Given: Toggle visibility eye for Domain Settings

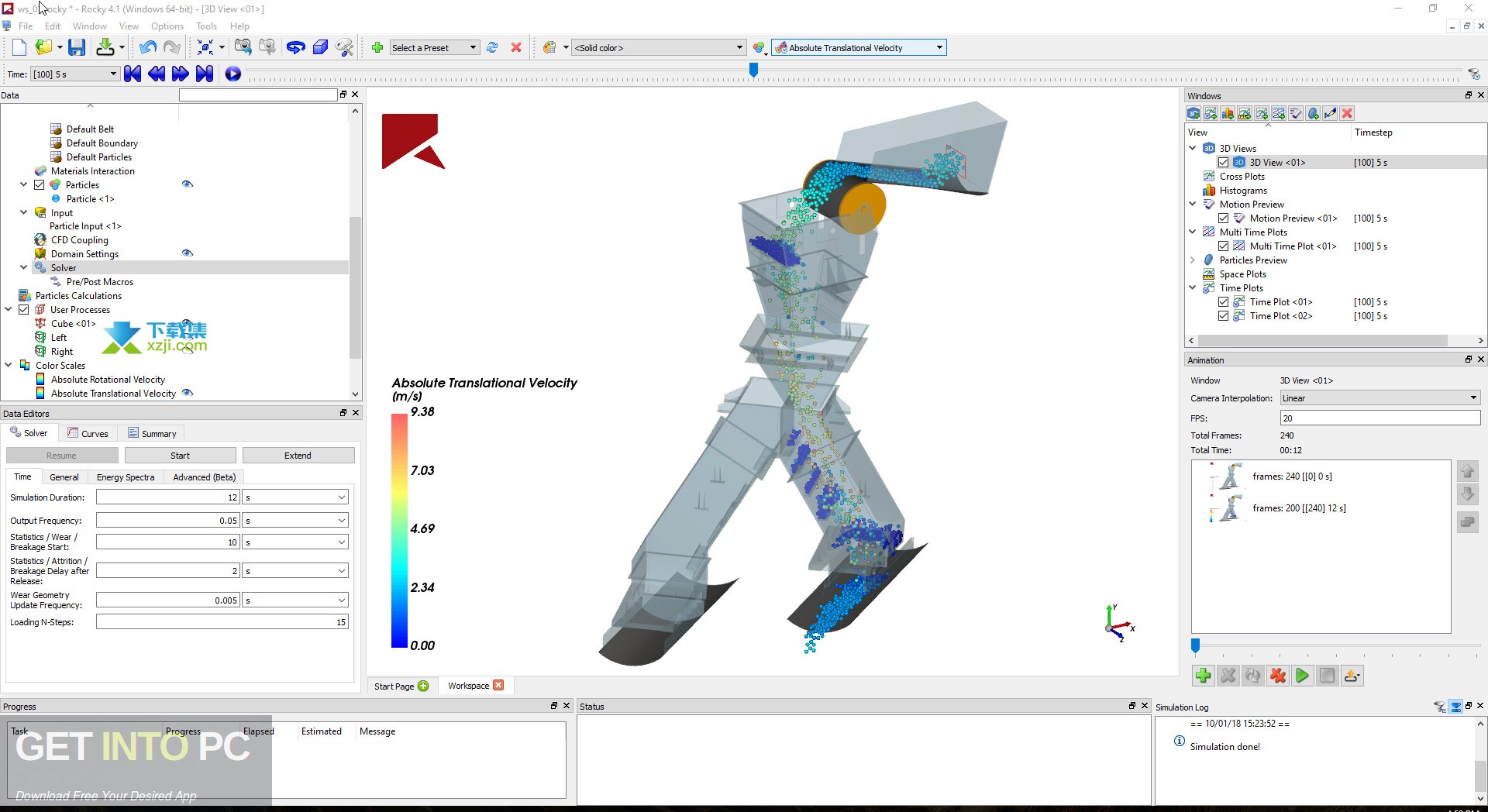Looking at the screenshot, I should tap(187, 253).
